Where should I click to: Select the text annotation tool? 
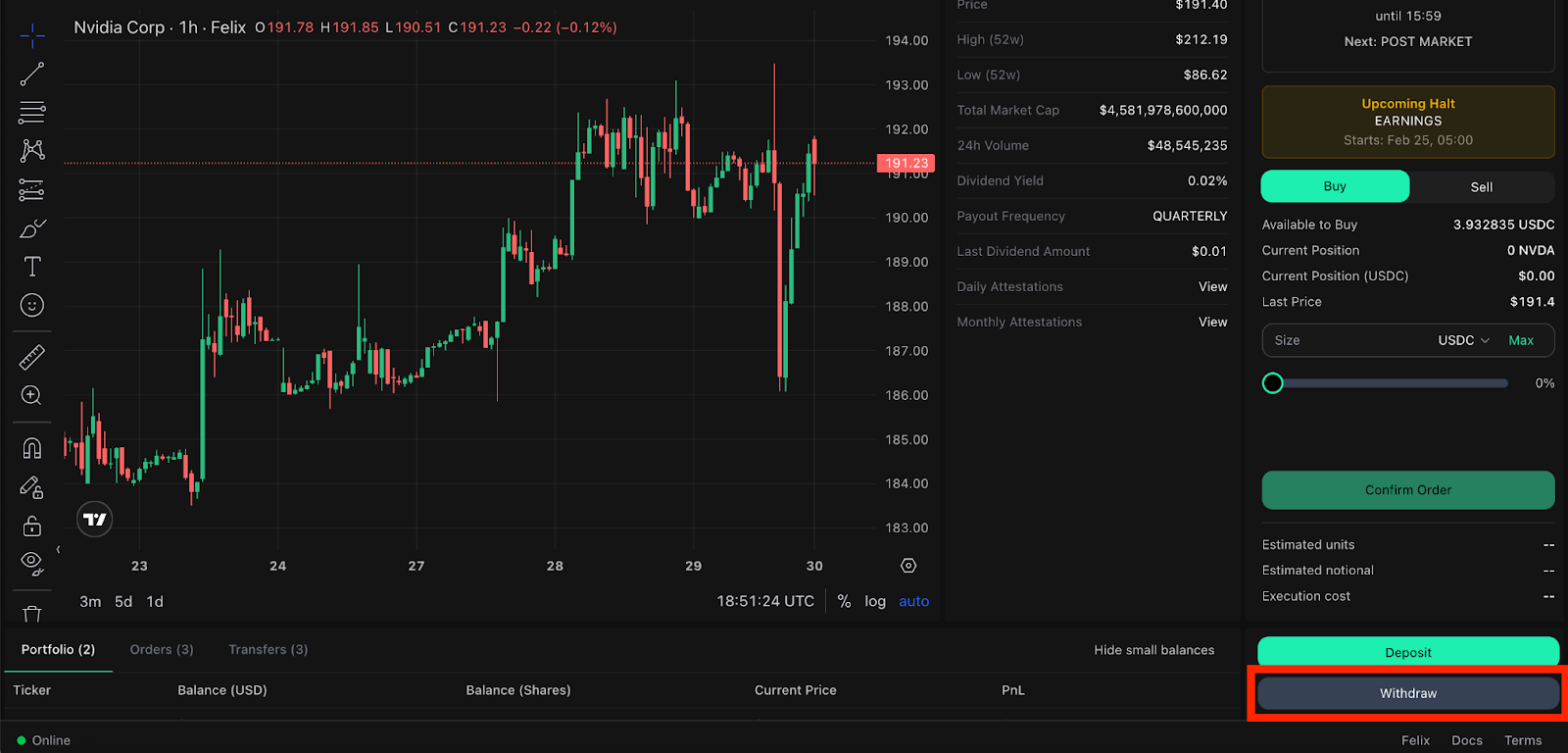pyautogui.click(x=32, y=267)
